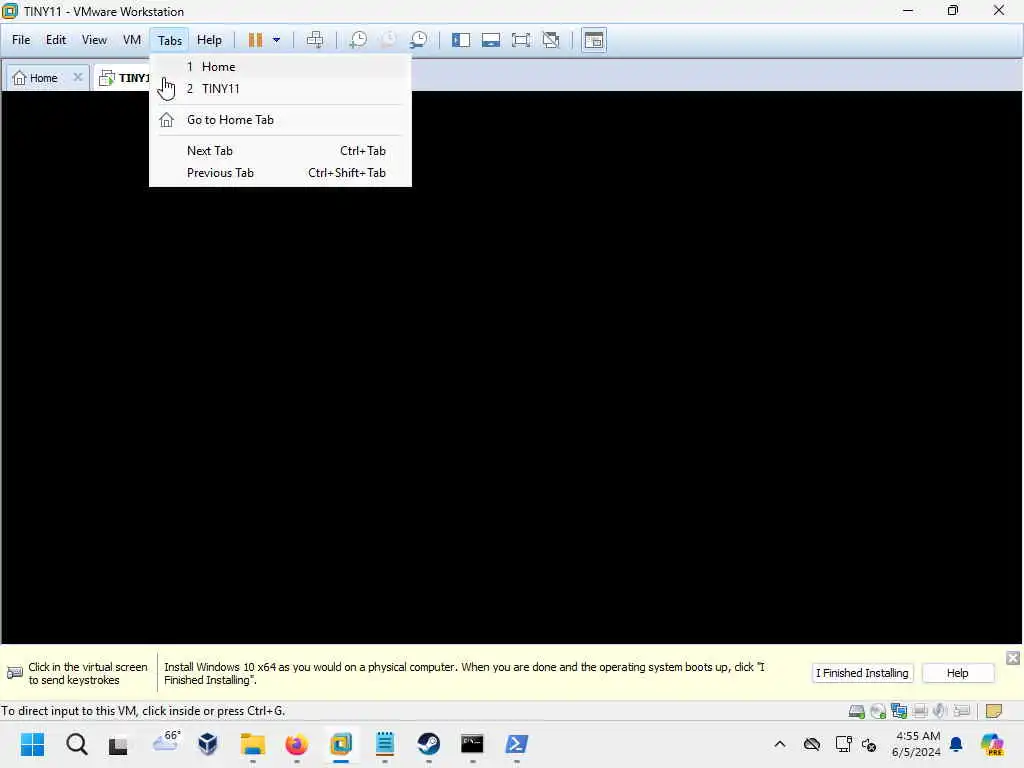Open the Help menu
1024x768 pixels.
209,40
